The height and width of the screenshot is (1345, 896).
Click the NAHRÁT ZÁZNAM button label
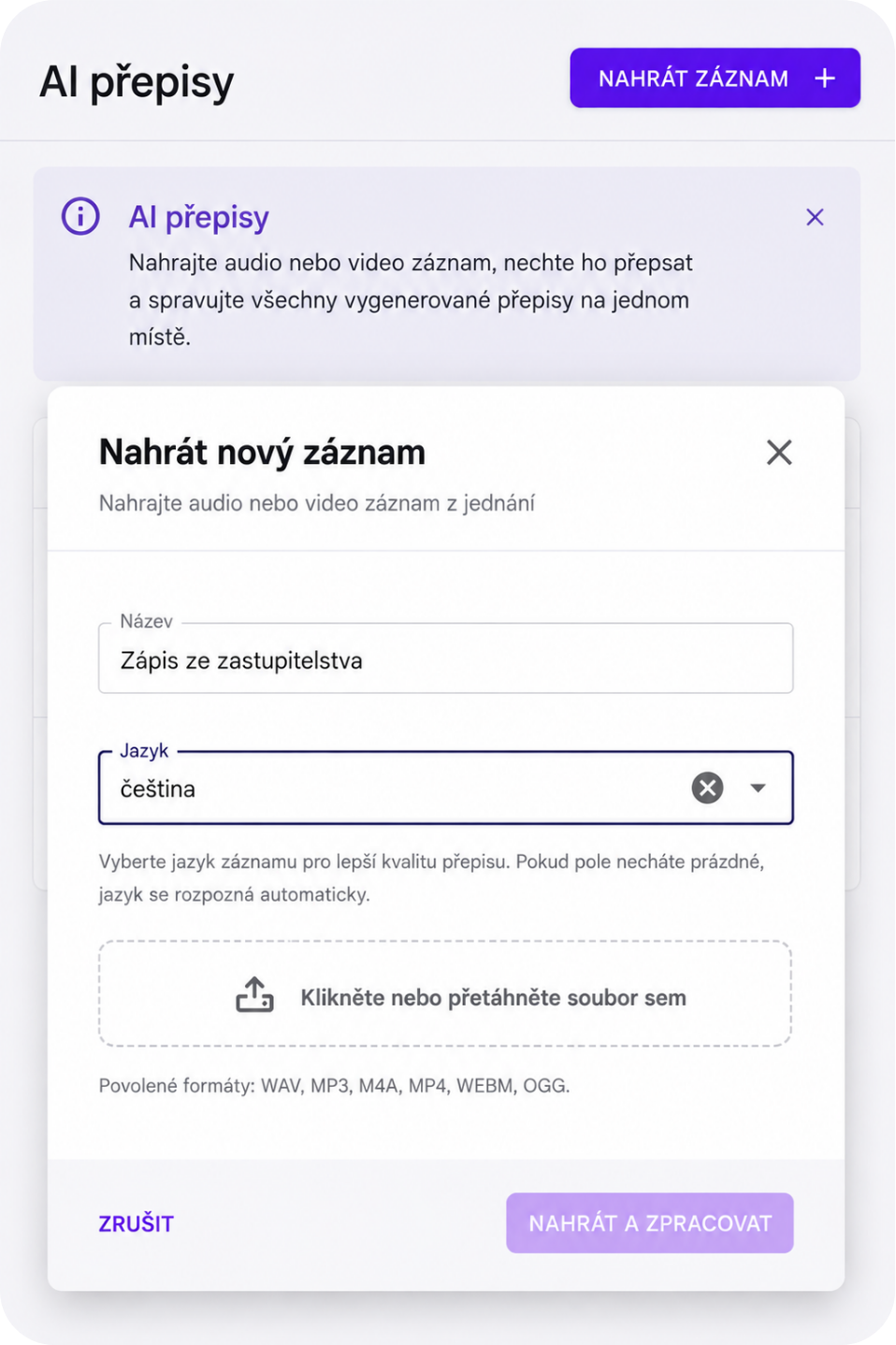click(x=693, y=79)
